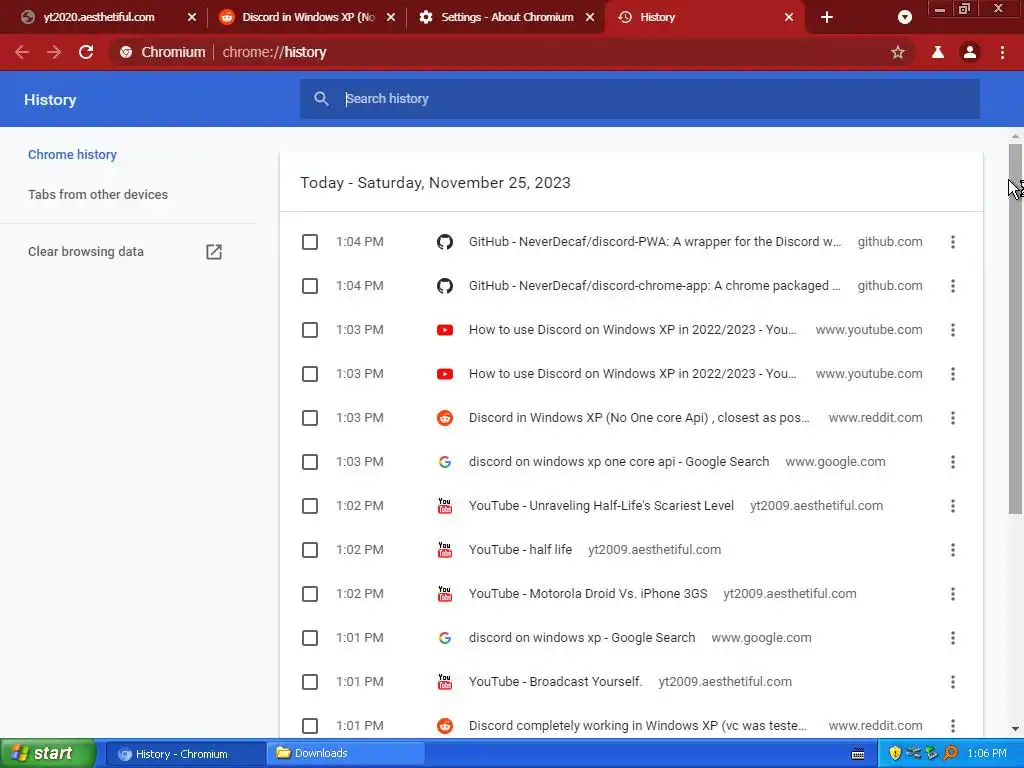Open the Chromium three-dot main menu
The width and height of the screenshot is (1024, 768).
(1002, 52)
